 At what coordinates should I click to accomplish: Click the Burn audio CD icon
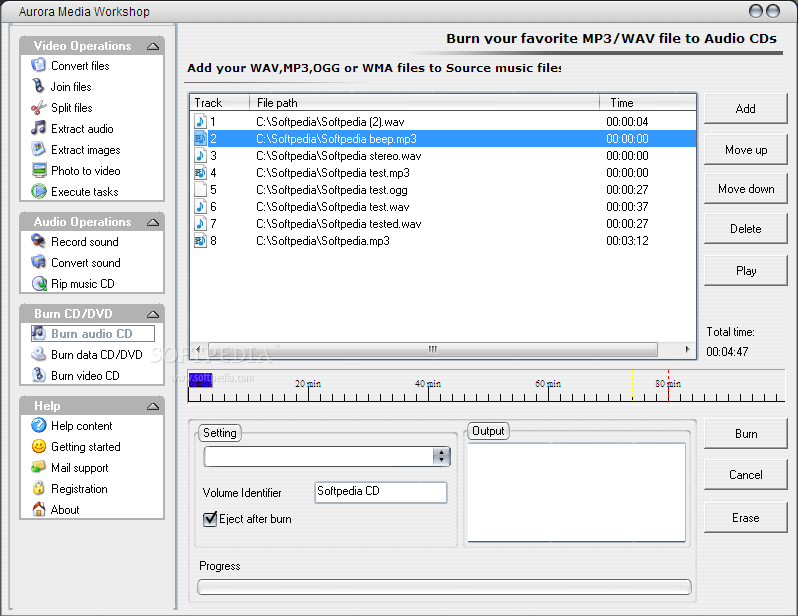pyautogui.click(x=39, y=333)
